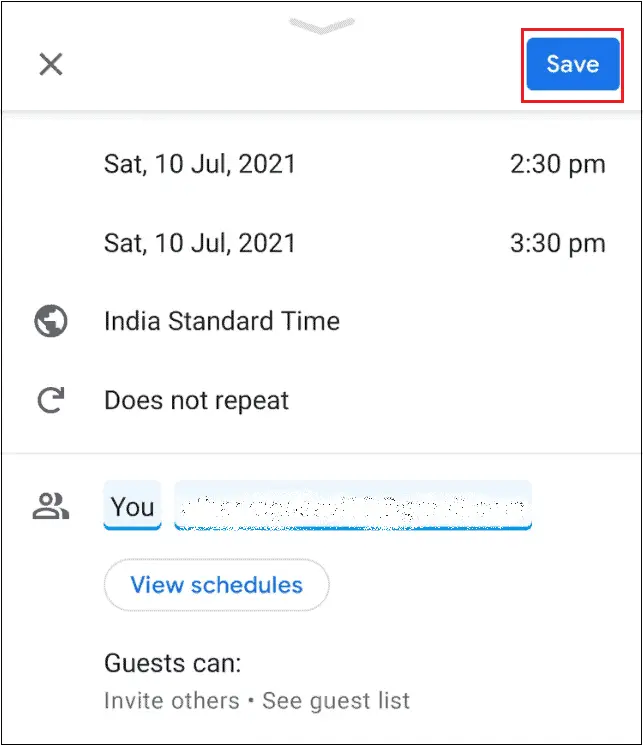The width and height of the screenshot is (643, 745).
Task: Change the 3:30 pm end time
Action: 557,243
